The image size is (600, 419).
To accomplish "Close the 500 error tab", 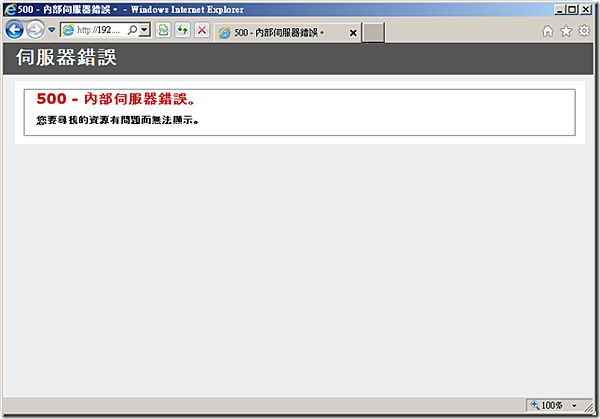I will 353,33.
